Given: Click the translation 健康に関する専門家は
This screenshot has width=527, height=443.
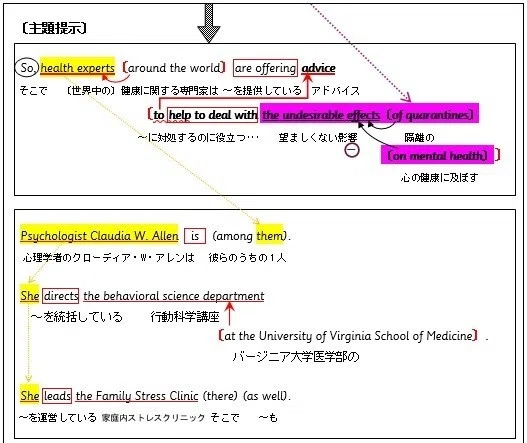Looking at the screenshot, I should point(170,90).
